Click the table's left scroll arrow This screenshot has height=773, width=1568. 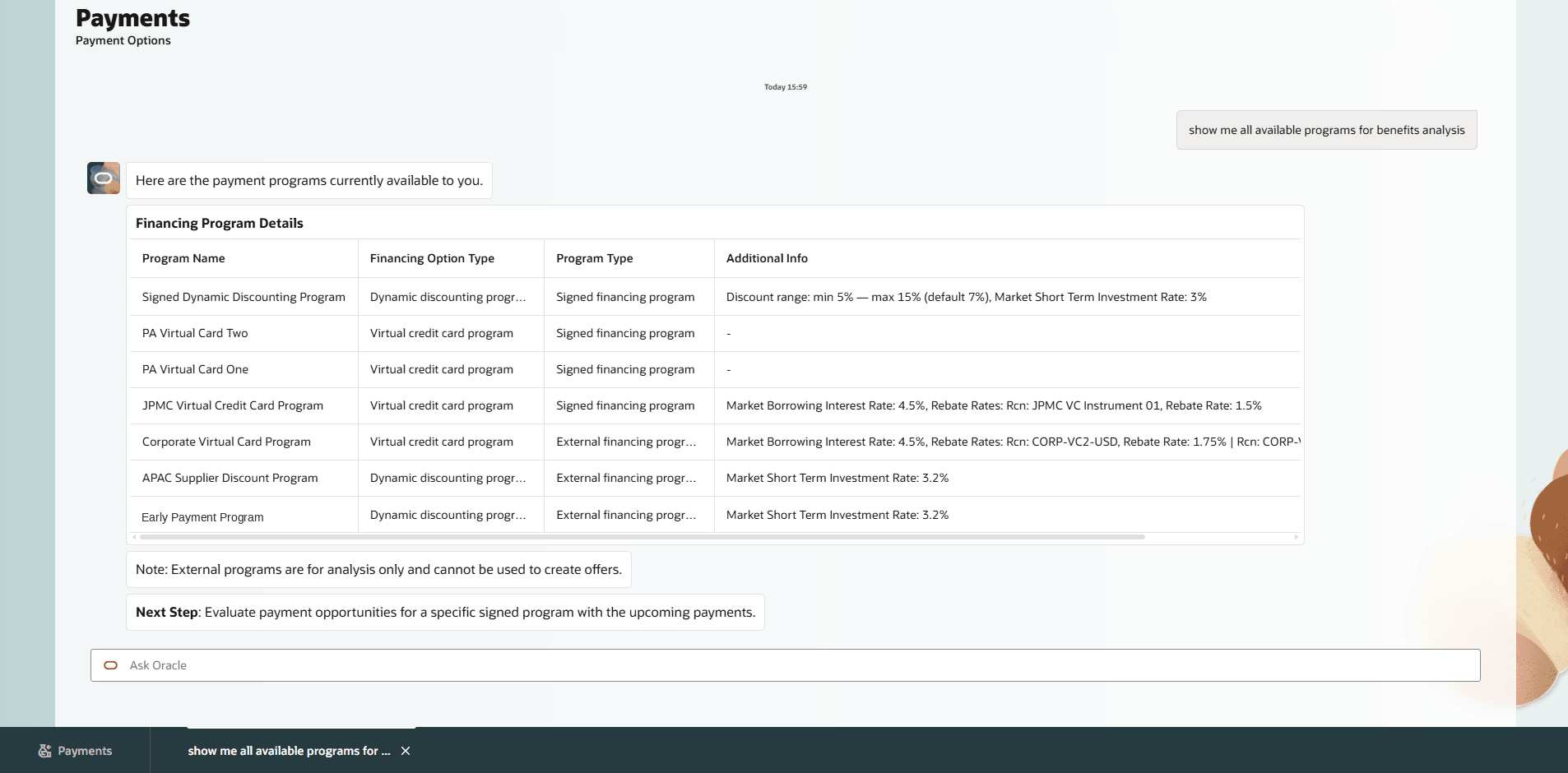click(x=135, y=537)
